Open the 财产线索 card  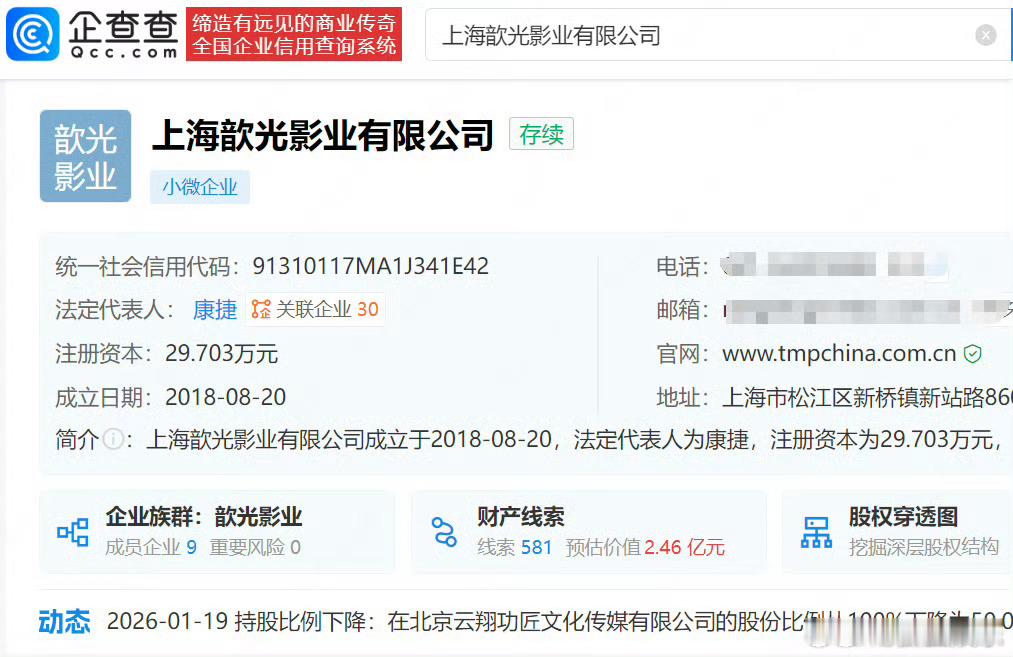coord(589,532)
